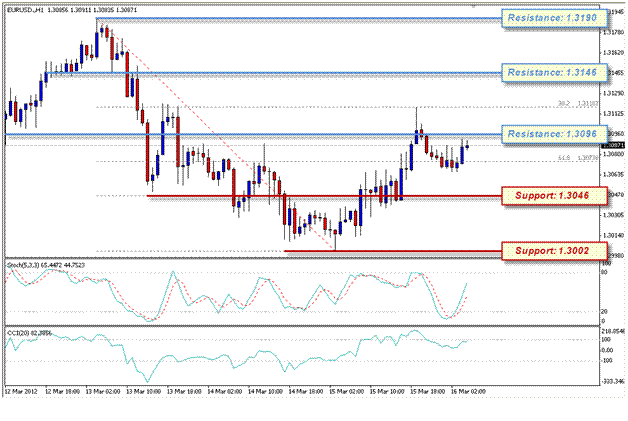Click the '12 Mar 18:00' time label
The height and width of the screenshot is (421, 628).
[x=62, y=391]
